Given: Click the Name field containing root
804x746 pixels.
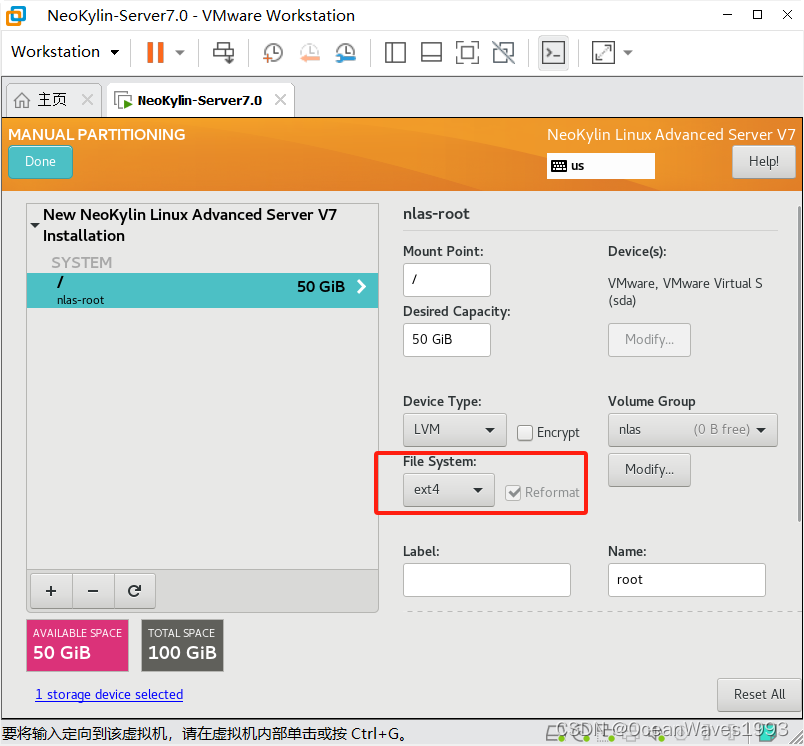Looking at the screenshot, I should (x=687, y=580).
